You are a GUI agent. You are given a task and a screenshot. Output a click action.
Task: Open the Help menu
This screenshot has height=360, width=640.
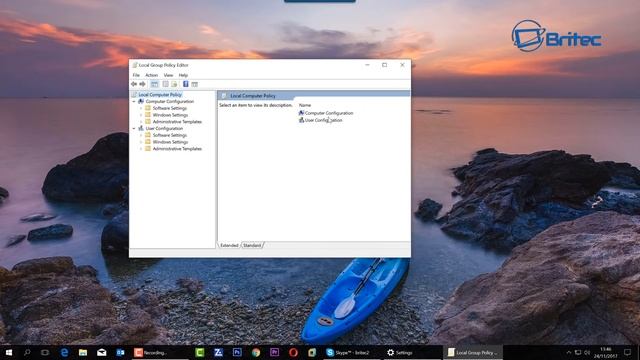(183, 75)
